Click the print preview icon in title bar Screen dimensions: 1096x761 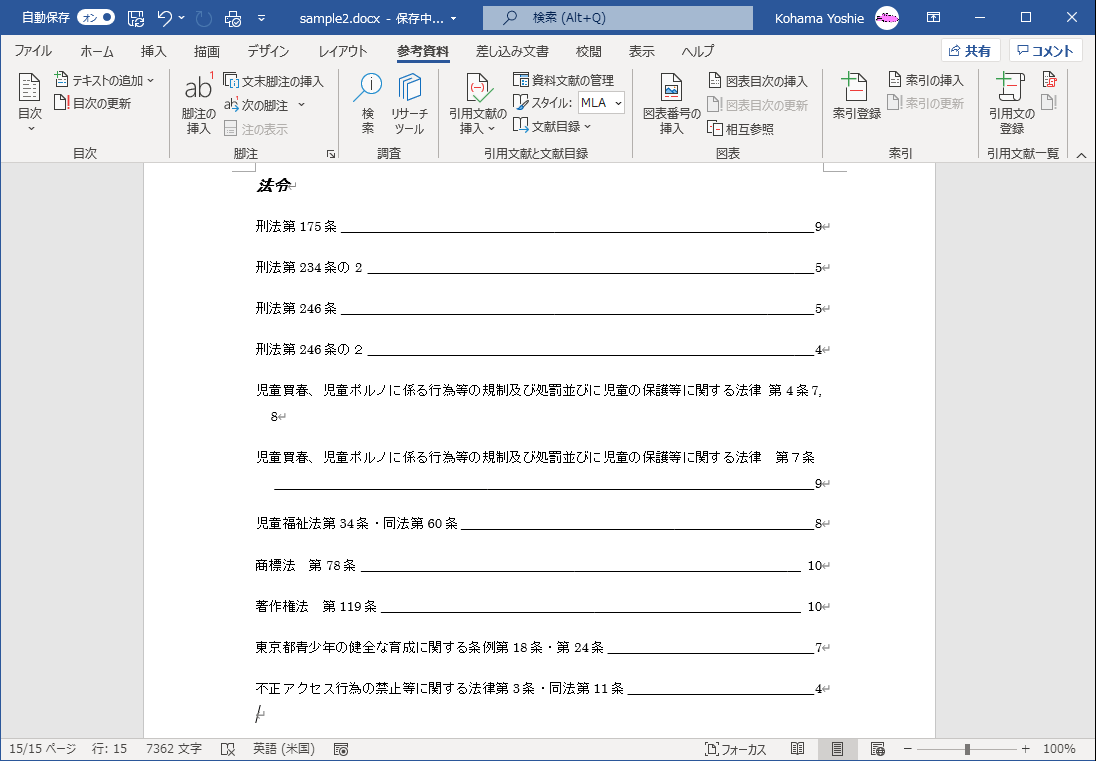pyautogui.click(x=233, y=18)
